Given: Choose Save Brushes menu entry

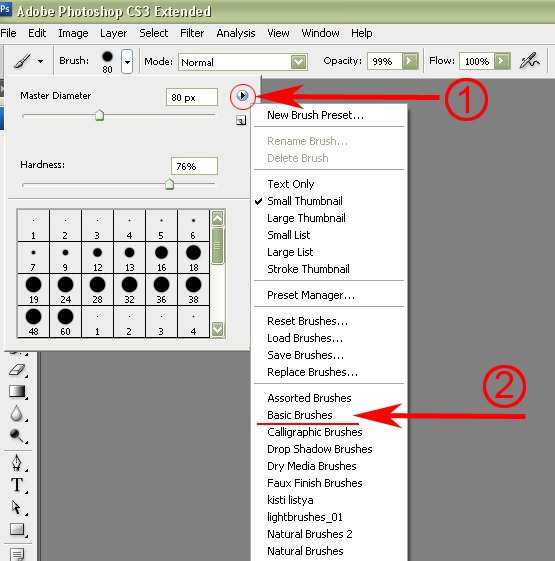Looking at the screenshot, I should [x=305, y=355].
